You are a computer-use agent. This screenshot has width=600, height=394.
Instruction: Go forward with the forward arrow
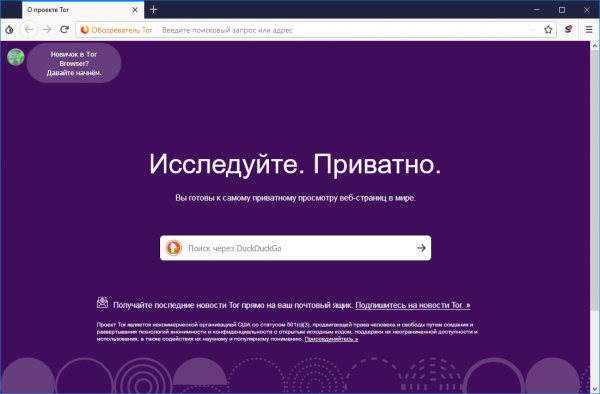tap(47, 29)
